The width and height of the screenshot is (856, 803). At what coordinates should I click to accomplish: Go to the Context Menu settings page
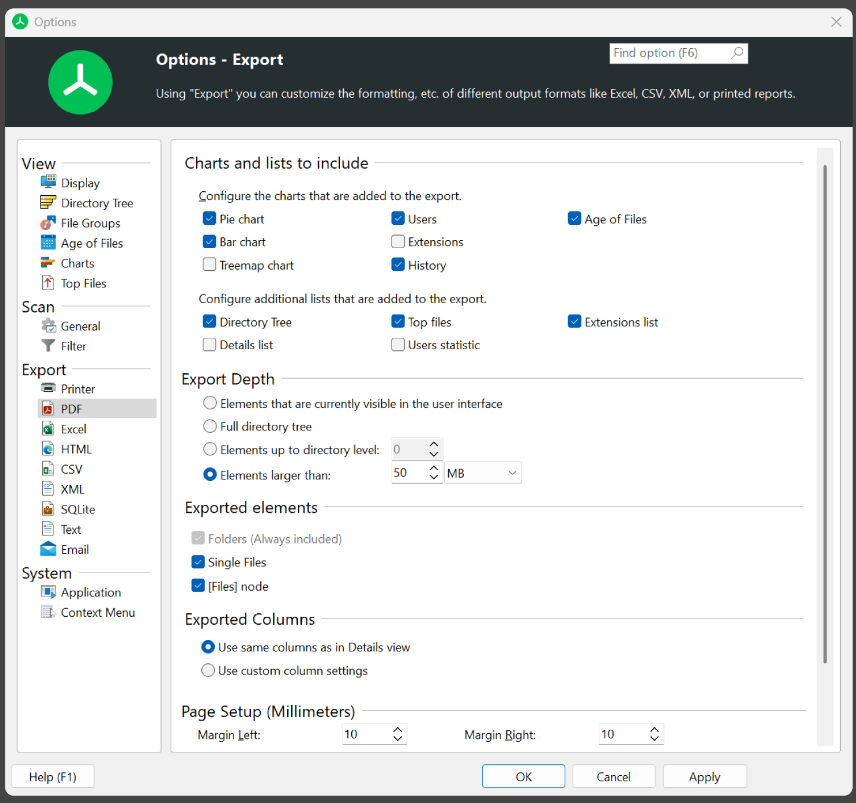pyautogui.click(x=97, y=612)
